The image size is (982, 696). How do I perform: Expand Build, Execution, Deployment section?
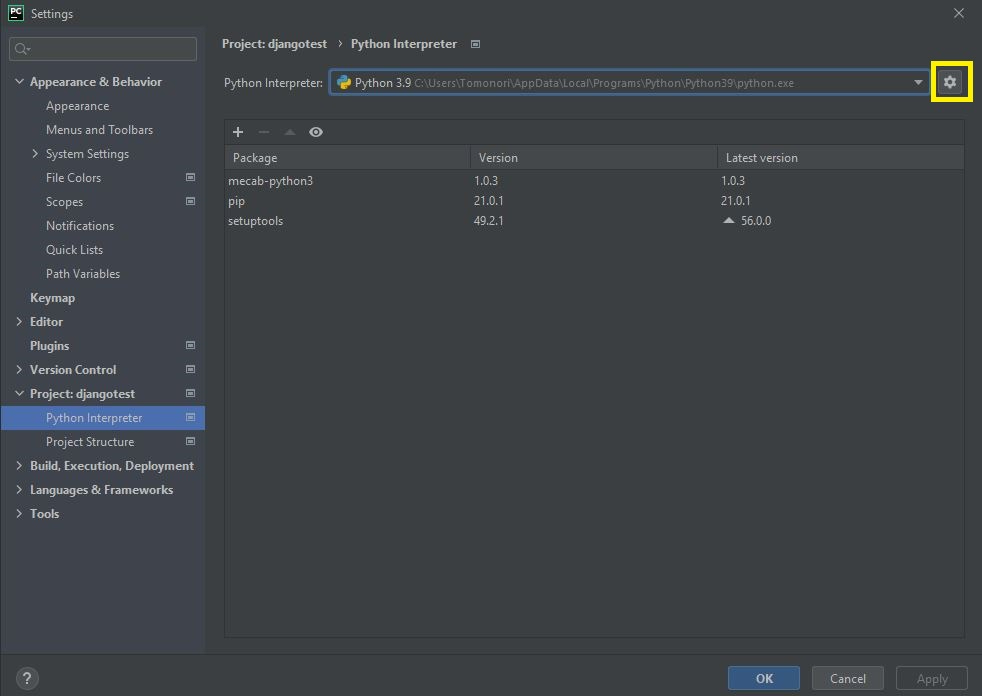(x=20, y=466)
